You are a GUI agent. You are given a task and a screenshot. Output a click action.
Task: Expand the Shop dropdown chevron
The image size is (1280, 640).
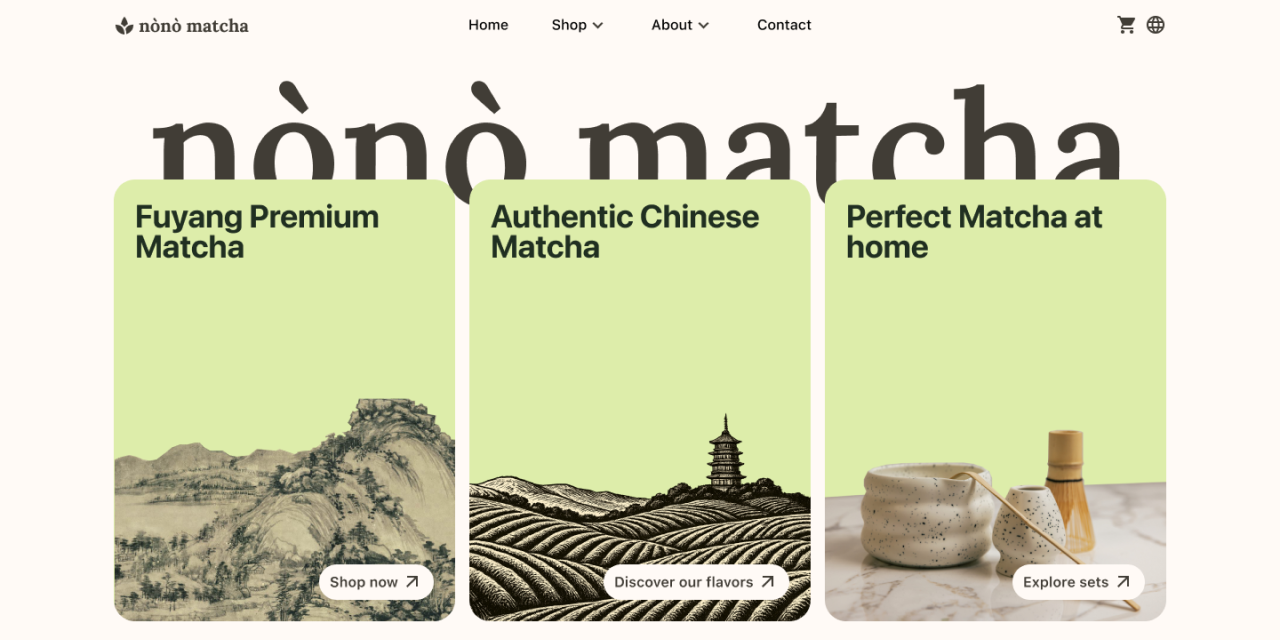pos(598,25)
